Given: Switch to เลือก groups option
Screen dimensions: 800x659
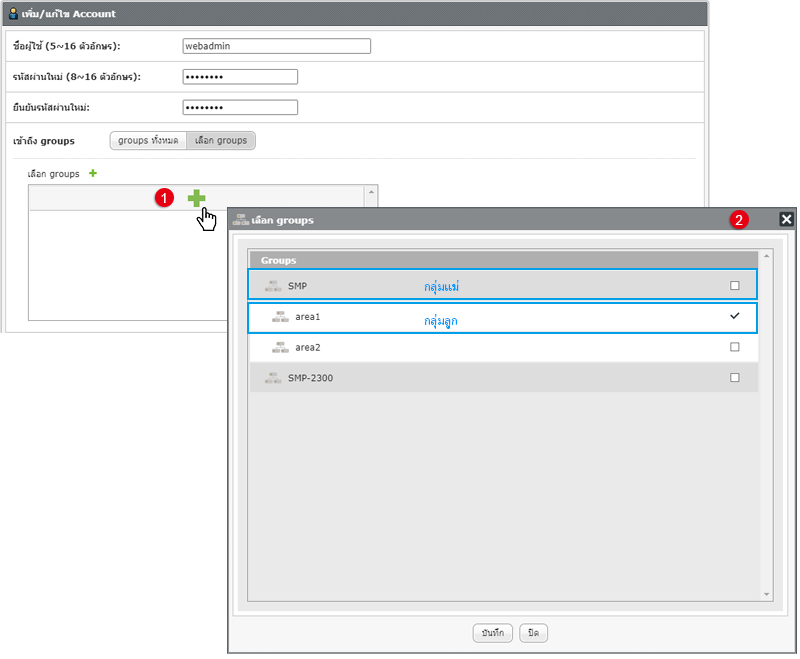Looking at the screenshot, I should (221, 140).
